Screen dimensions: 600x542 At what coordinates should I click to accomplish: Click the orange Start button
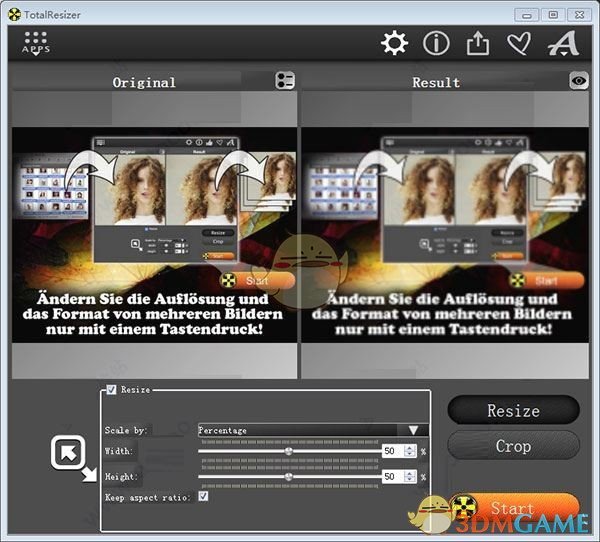515,508
